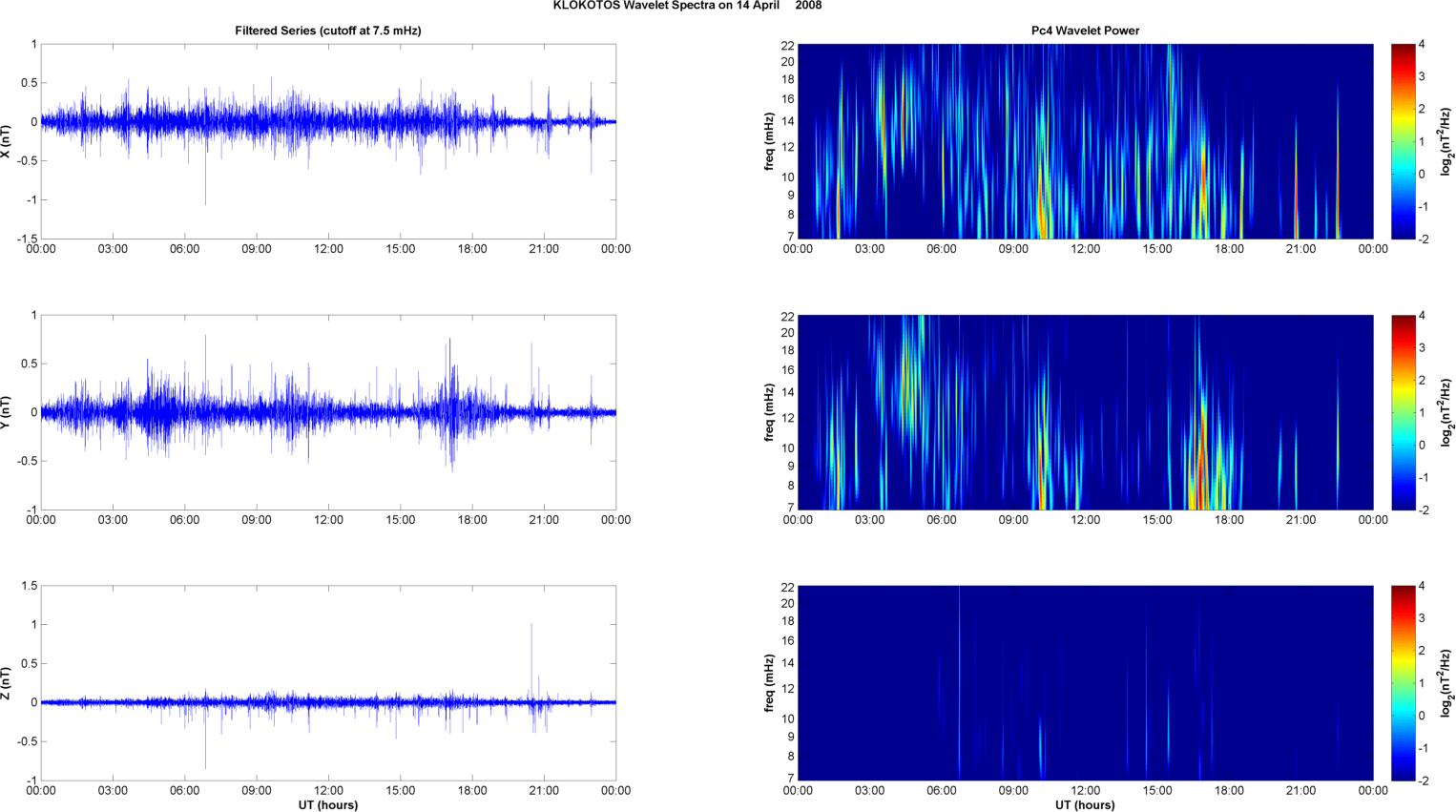
Task: Click "UT (hours)" label under the Z series plot
Action: [x=328, y=805]
